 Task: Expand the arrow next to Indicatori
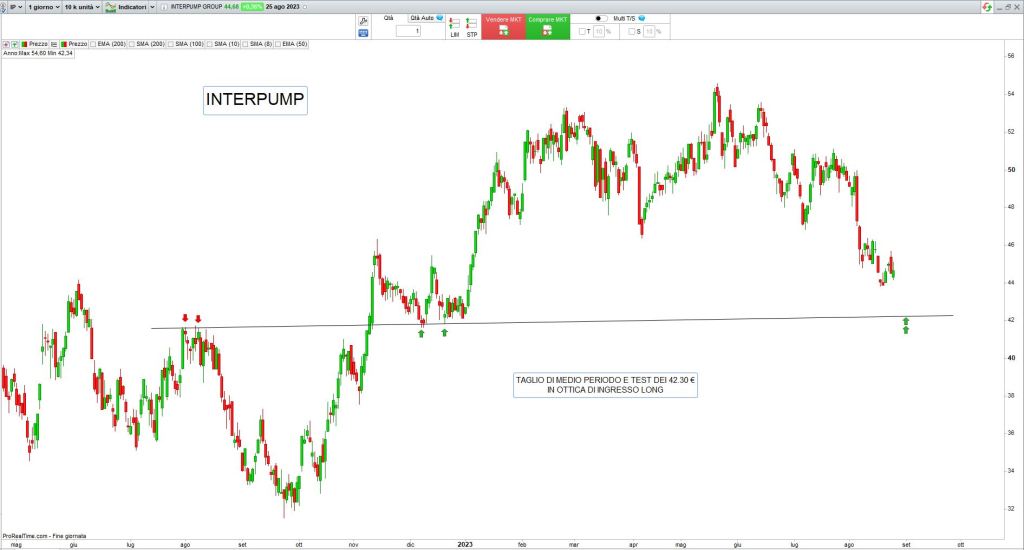pyautogui.click(x=153, y=7)
